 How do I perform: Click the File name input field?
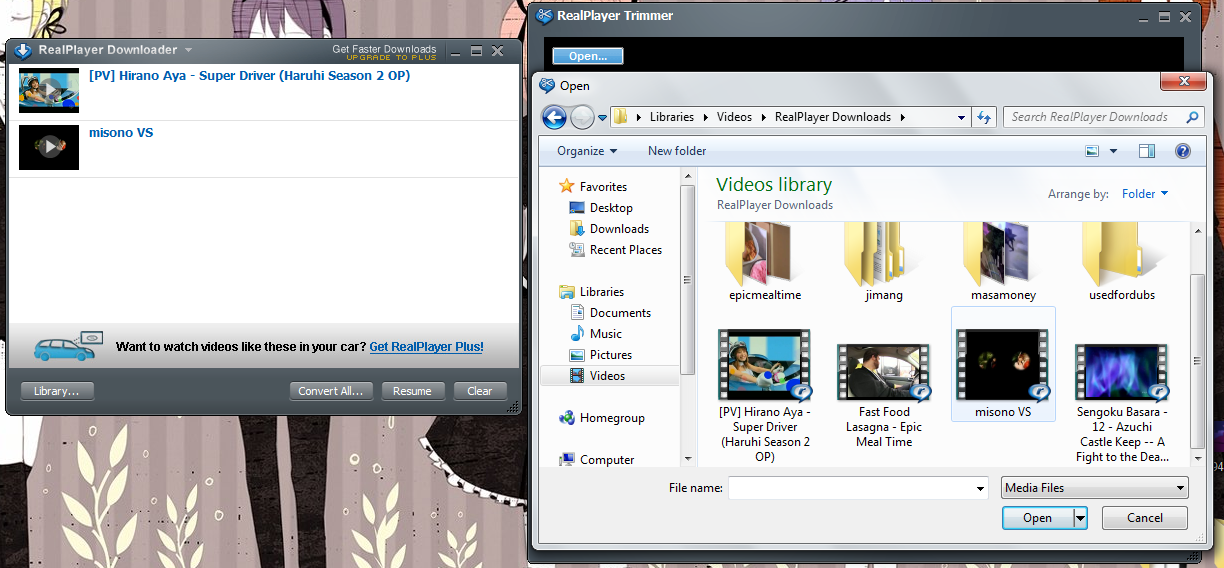click(x=851, y=488)
